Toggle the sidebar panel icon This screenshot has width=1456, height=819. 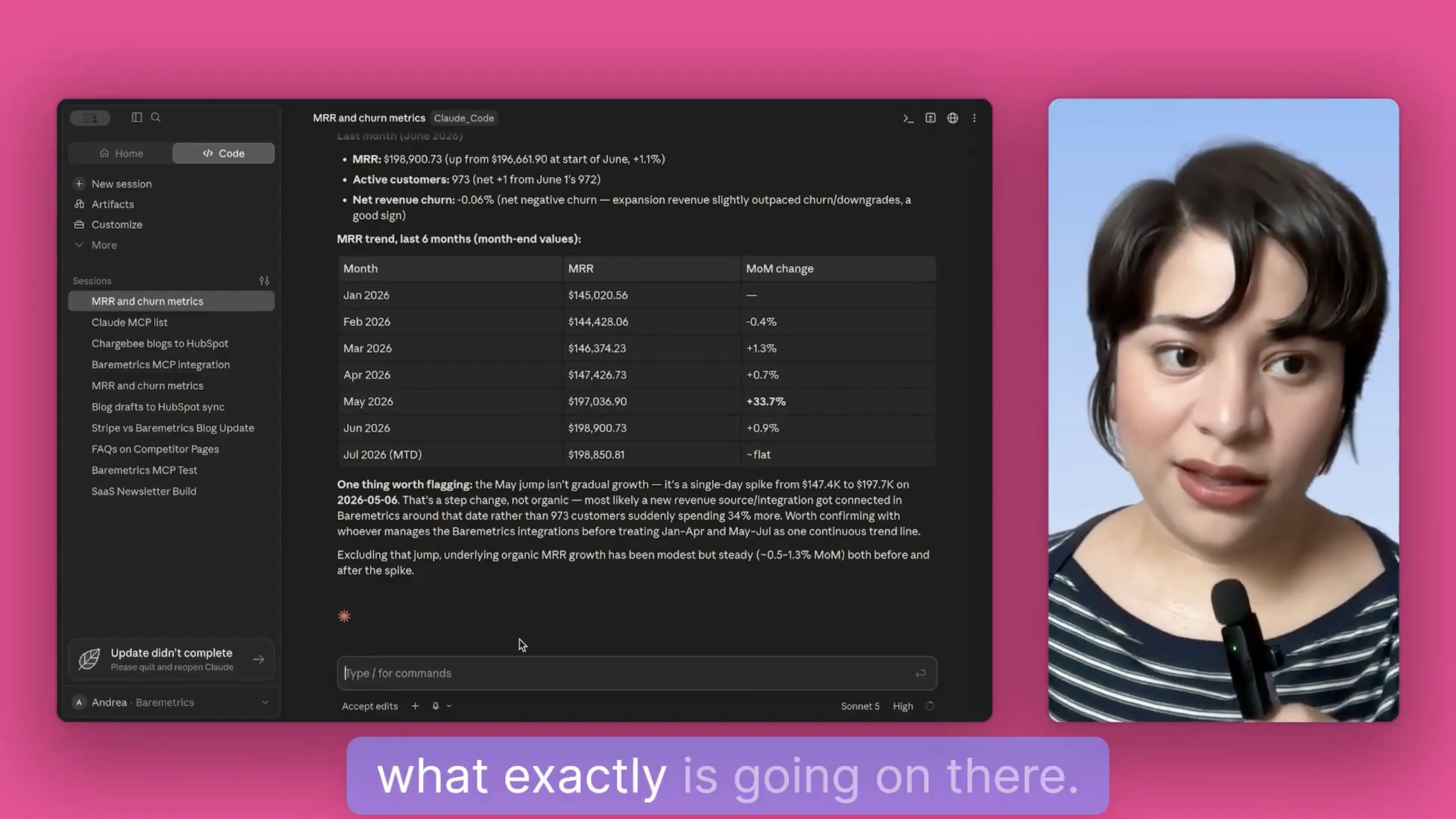click(137, 117)
